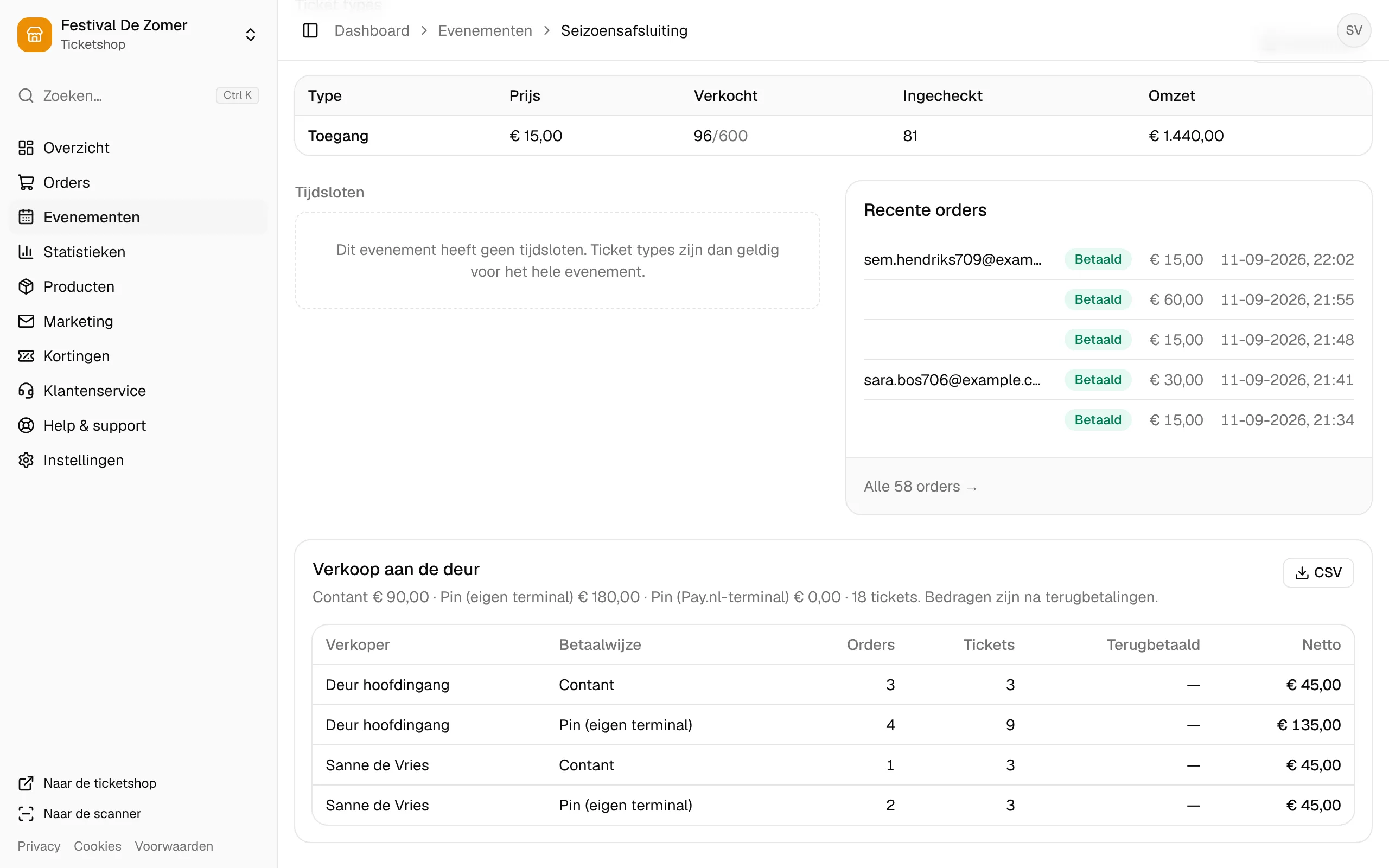1389x868 pixels.
Task: Open Overzicht in the sidebar
Action: tap(138, 148)
